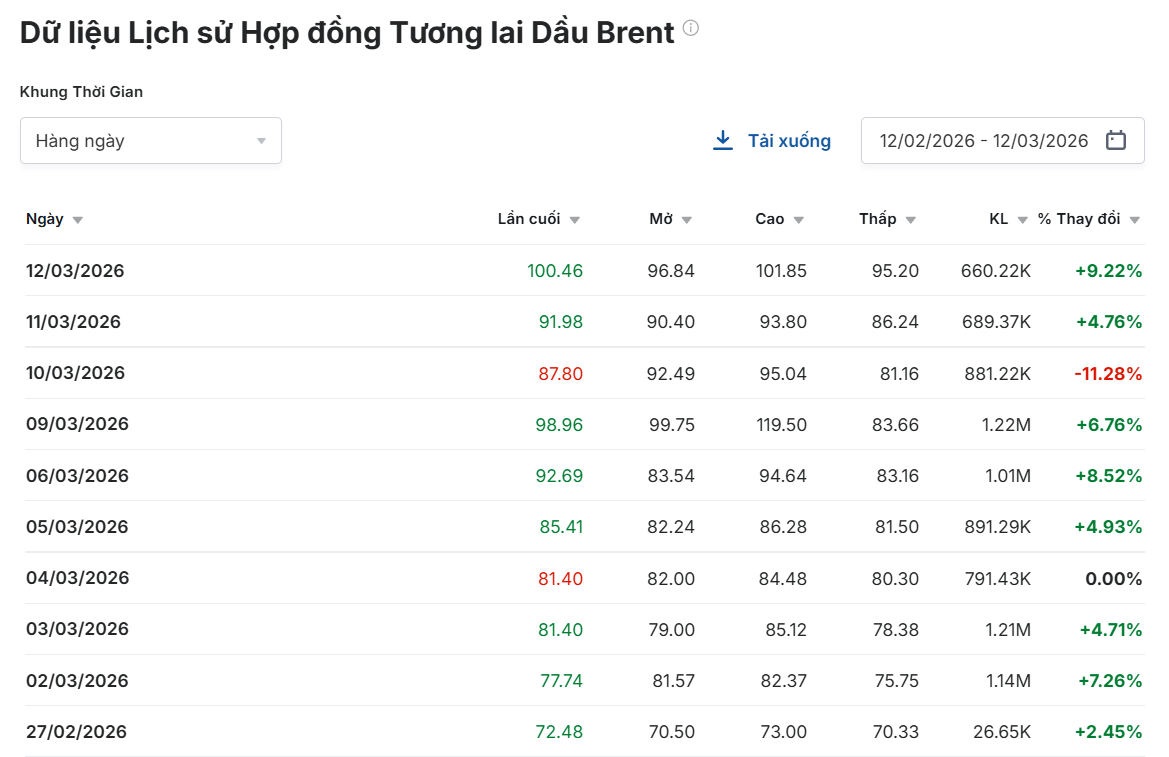Click the 27/02/2026 date cell
Image resolution: width=1169 pixels, height=757 pixels.
77,731
